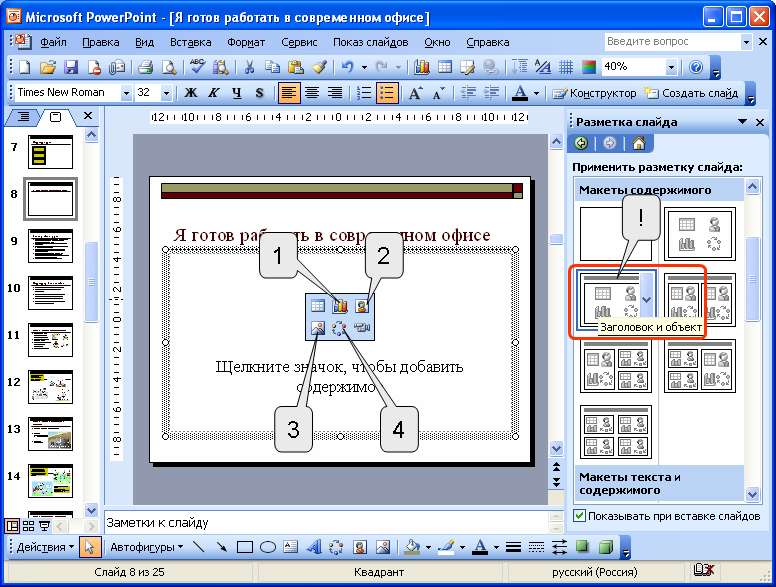Open the Автофигуры dropdown

146,547
